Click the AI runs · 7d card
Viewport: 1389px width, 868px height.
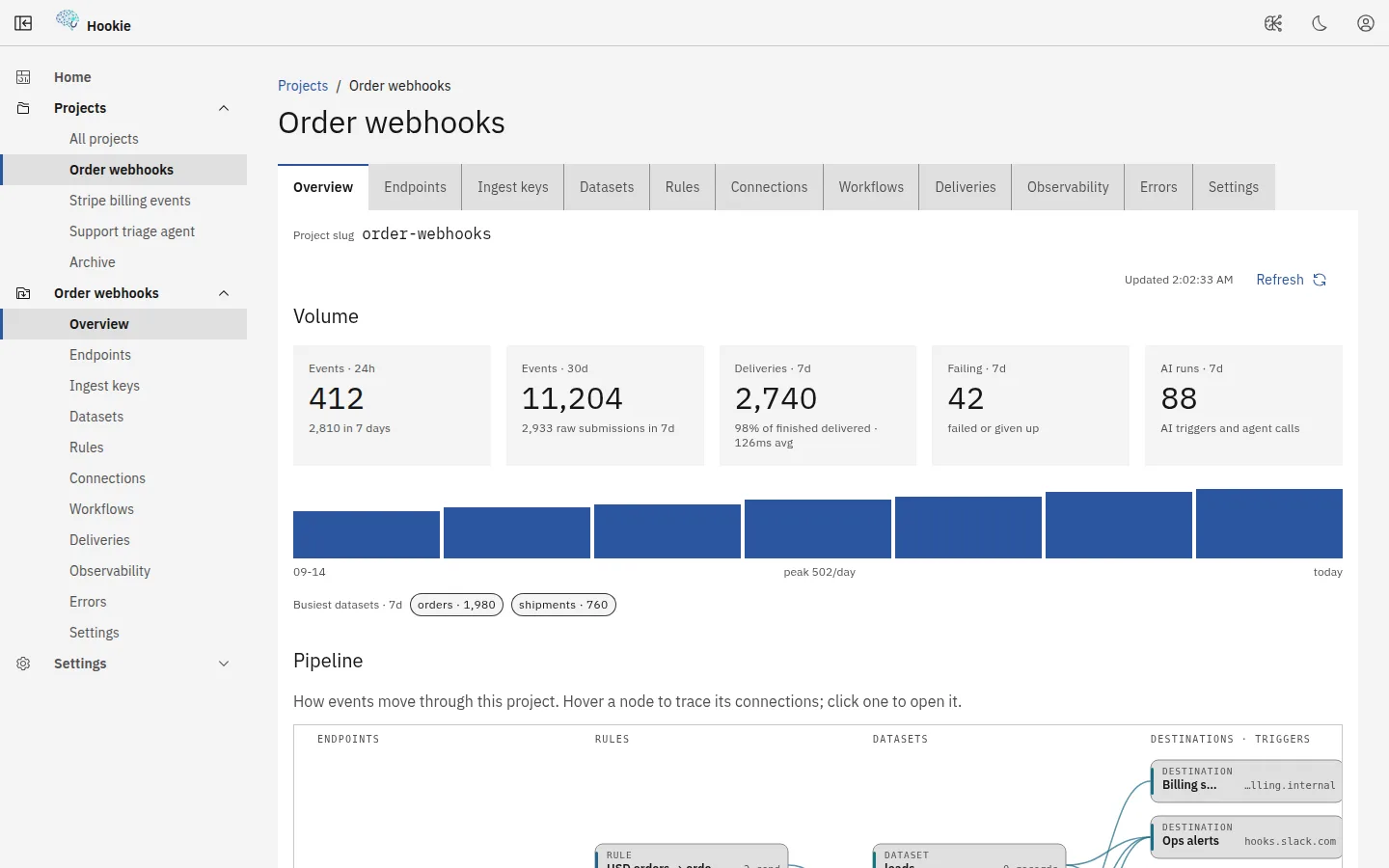[x=1243, y=405]
